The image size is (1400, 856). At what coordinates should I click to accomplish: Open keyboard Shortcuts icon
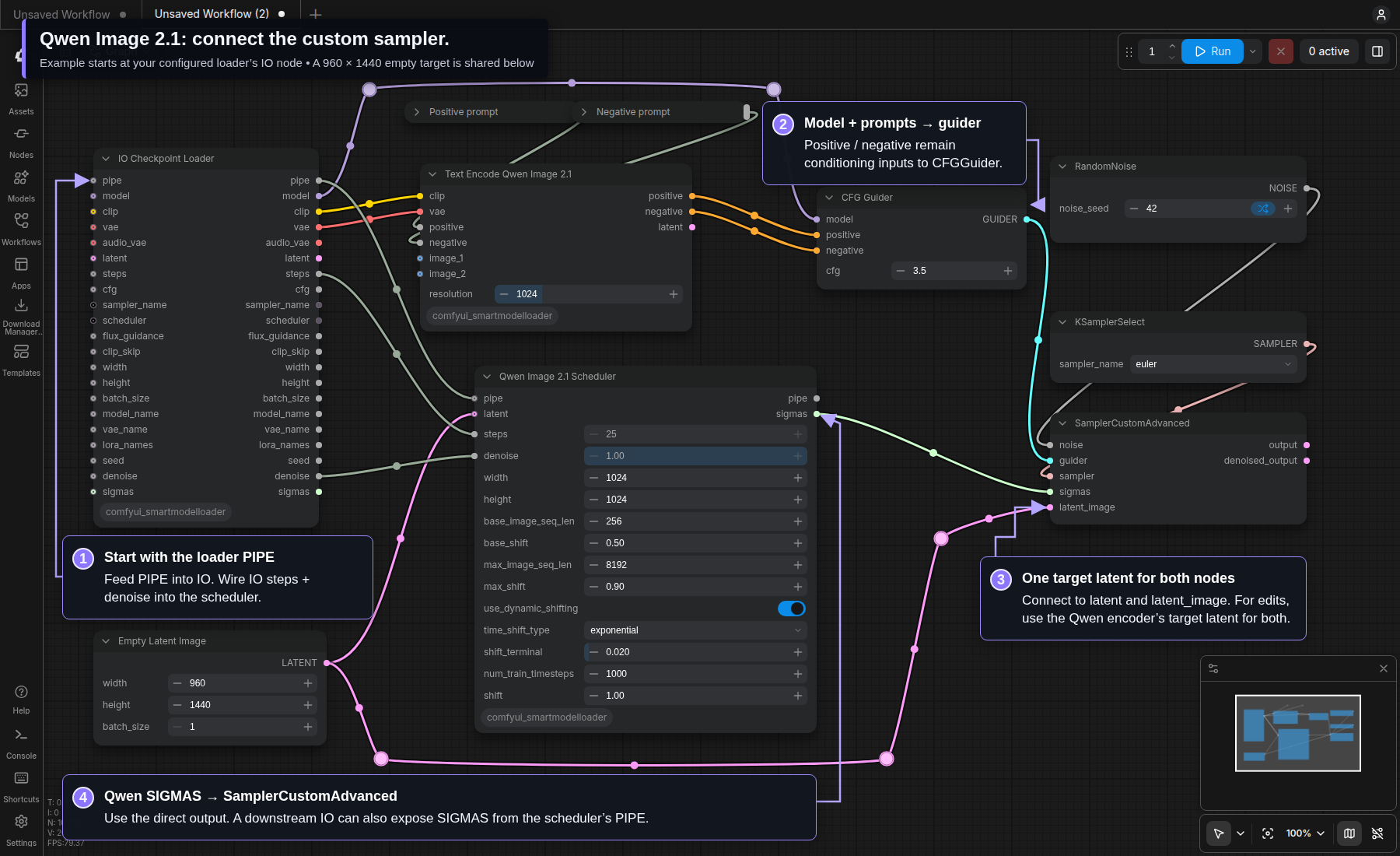[x=21, y=786]
